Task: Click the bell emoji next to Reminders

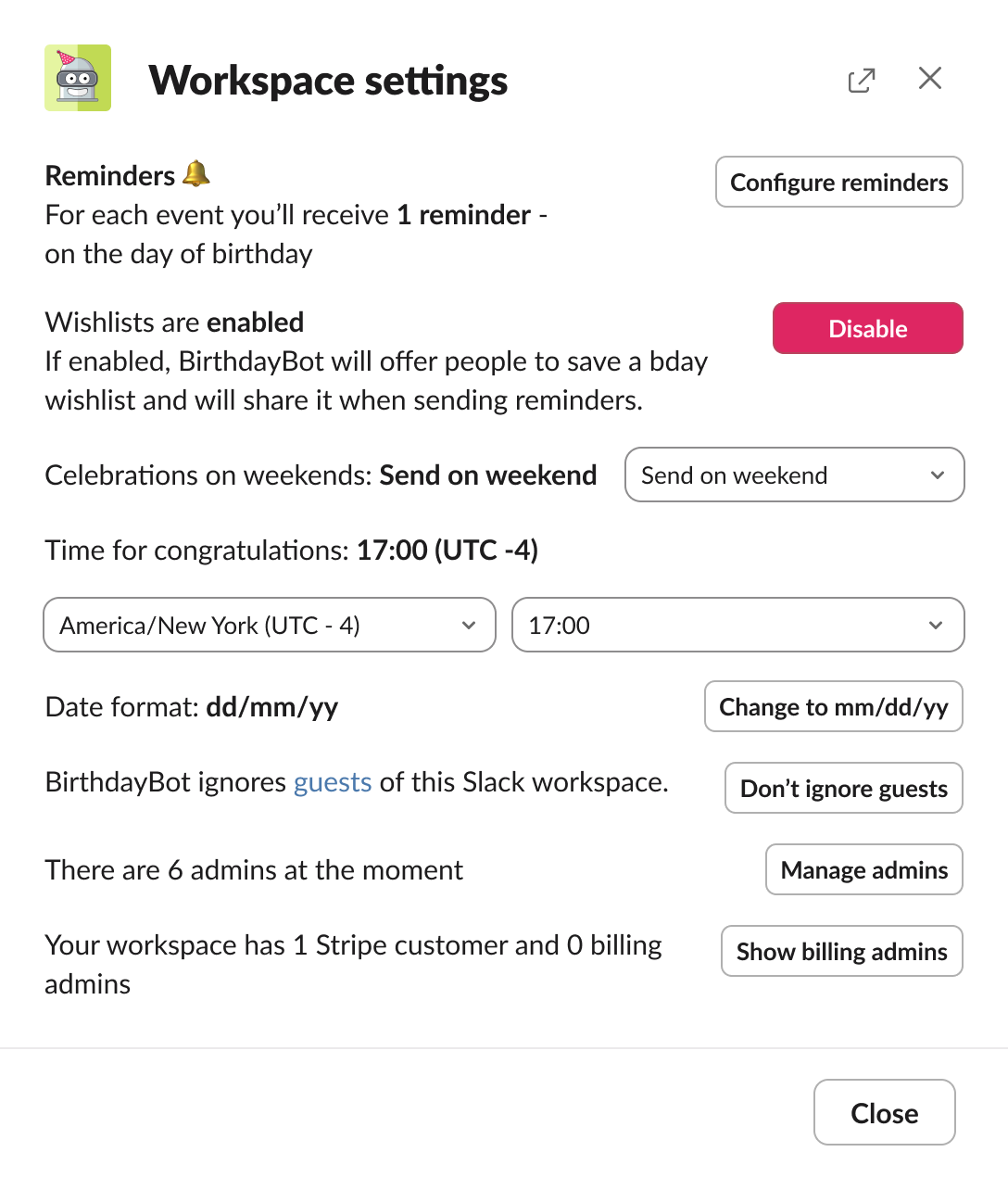Action: point(196,174)
